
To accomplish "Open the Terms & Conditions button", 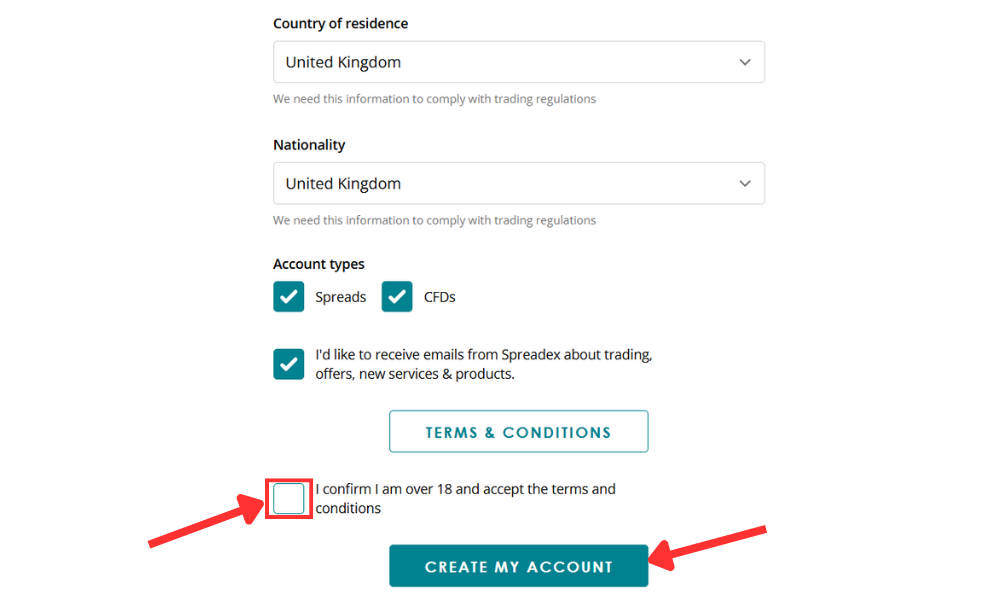I will tap(518, 432).
